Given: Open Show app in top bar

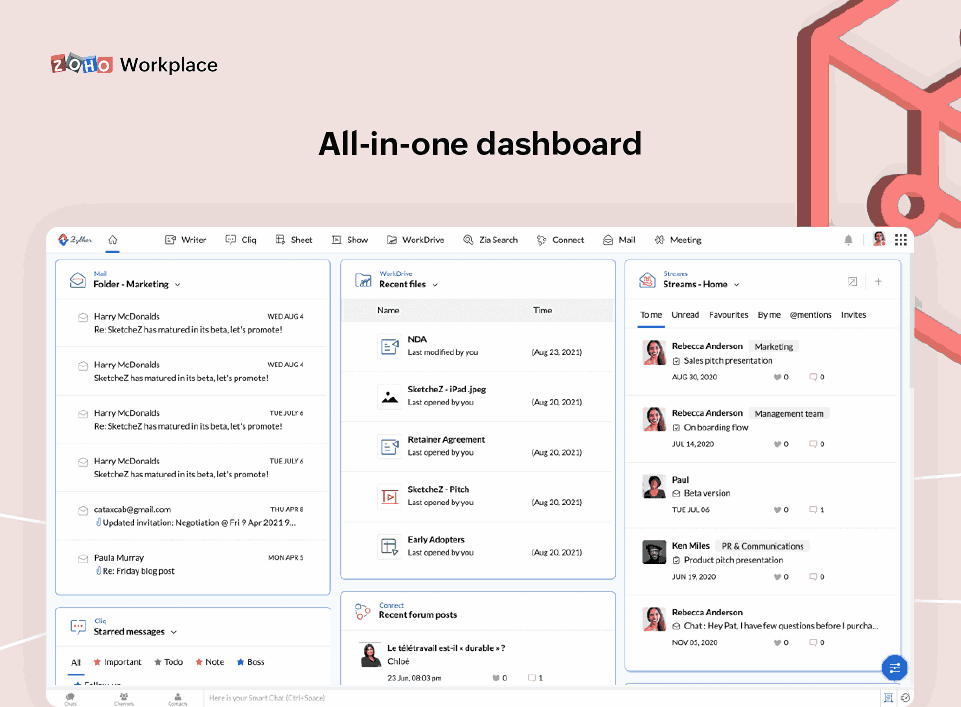Looking at the screenshot, I should coord(350,240).
